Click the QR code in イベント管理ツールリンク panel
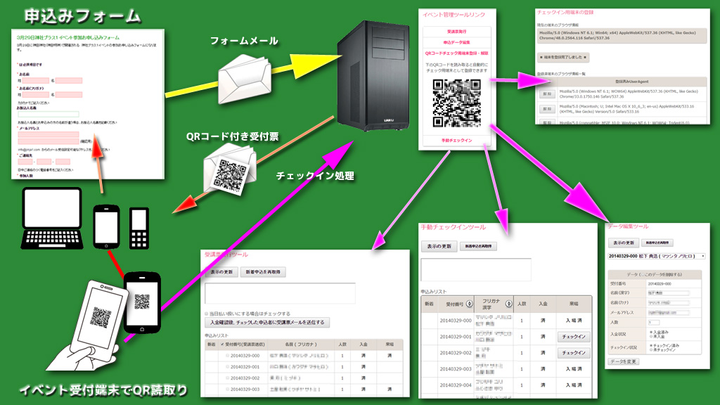 point(457,103)
